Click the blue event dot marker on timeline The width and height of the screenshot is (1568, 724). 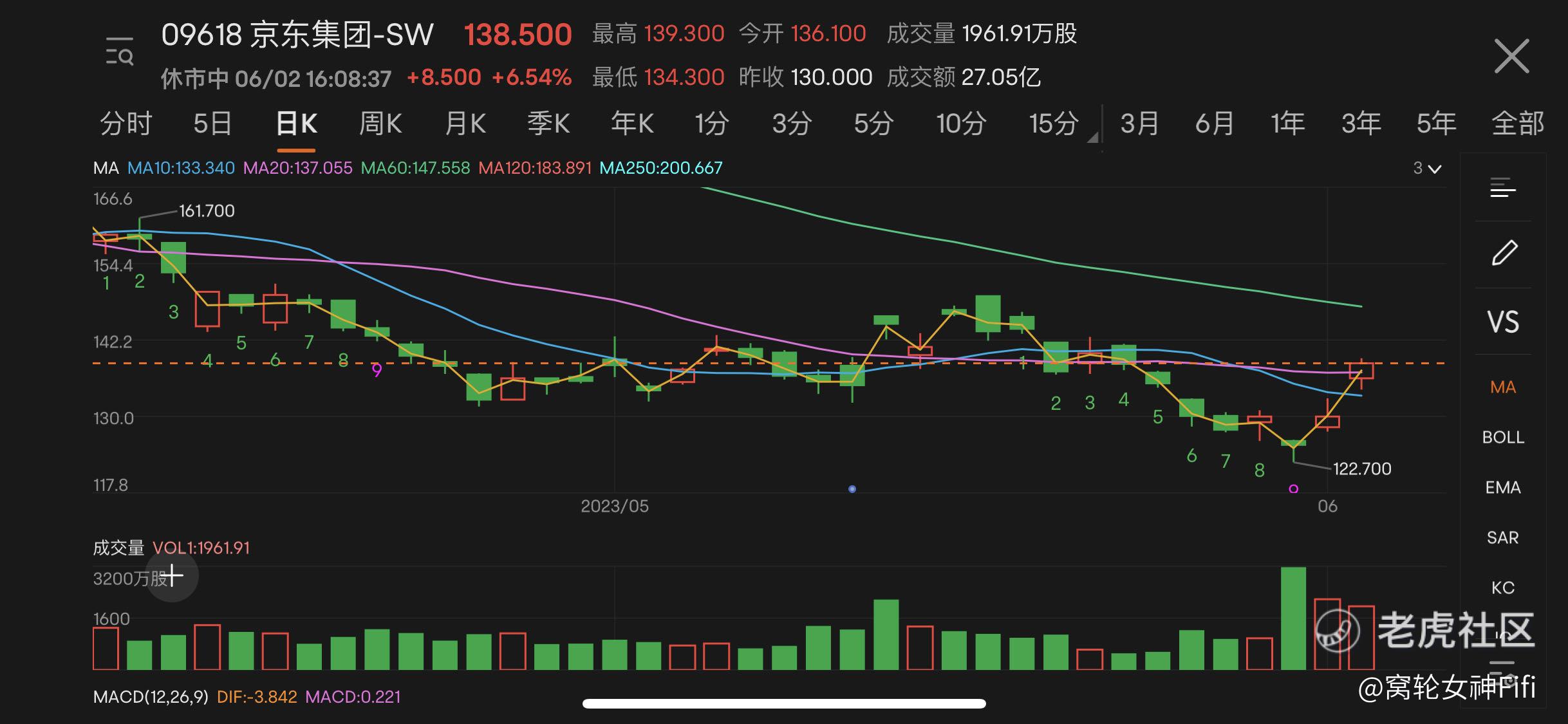tap(852, 489)
